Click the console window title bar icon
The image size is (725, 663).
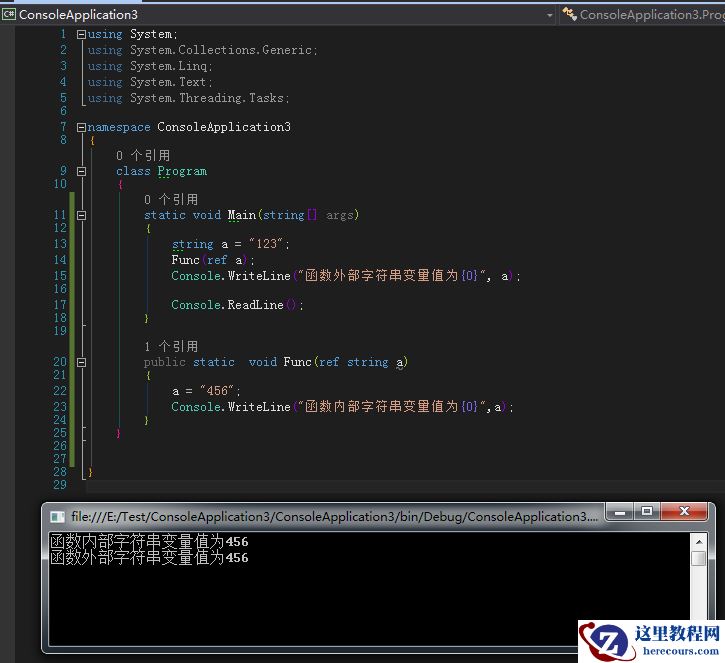click(56, 516)
